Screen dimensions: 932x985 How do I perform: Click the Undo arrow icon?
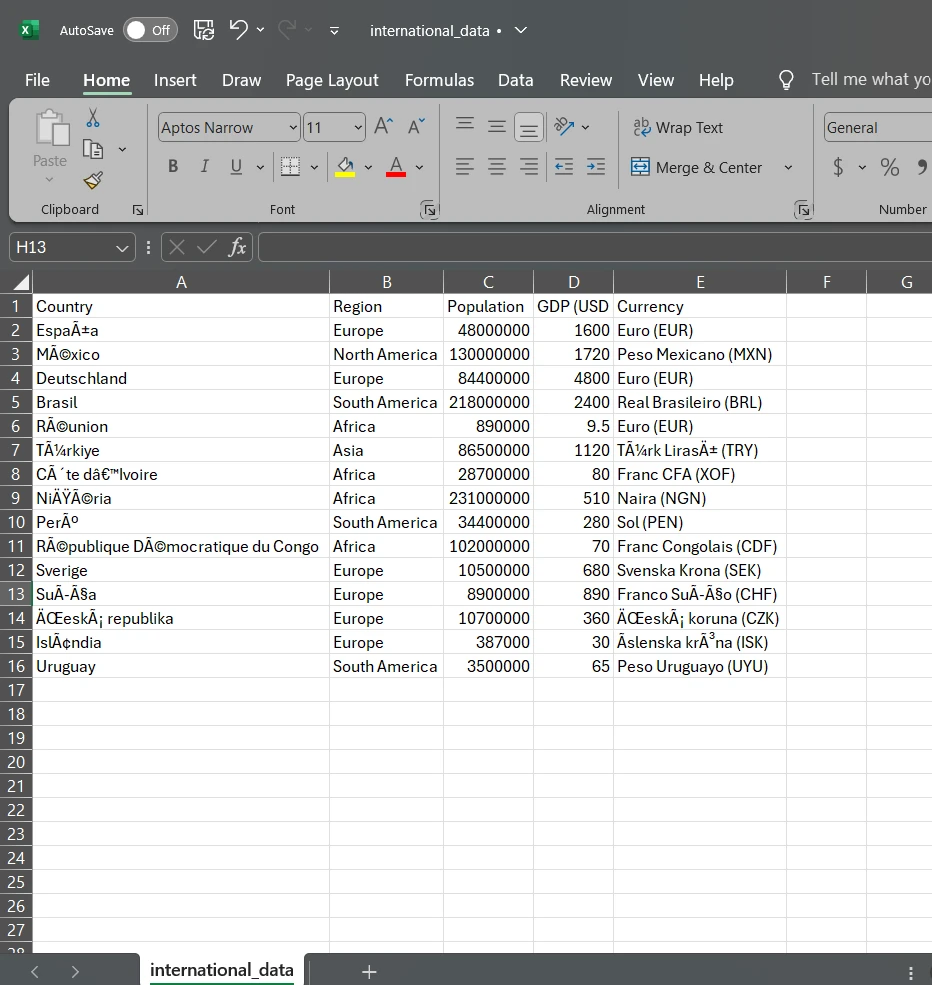[x=238, y=30]
